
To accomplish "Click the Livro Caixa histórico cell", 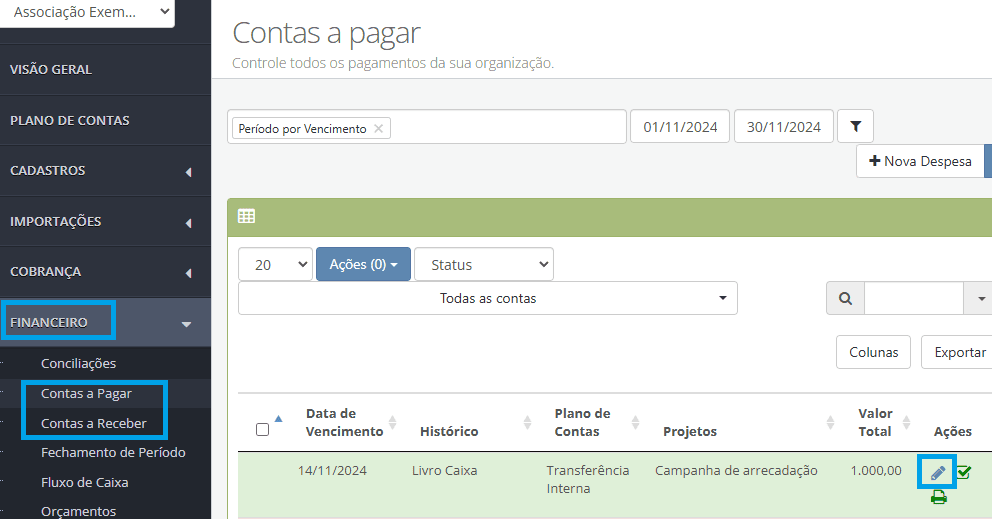I will point(444,471).
